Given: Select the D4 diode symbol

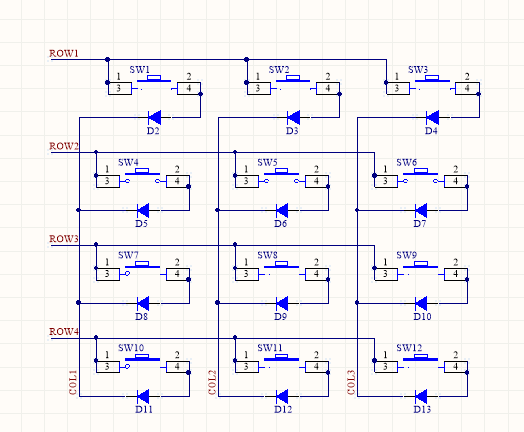Looking at the screenshot, I should [x=432, y=117].
